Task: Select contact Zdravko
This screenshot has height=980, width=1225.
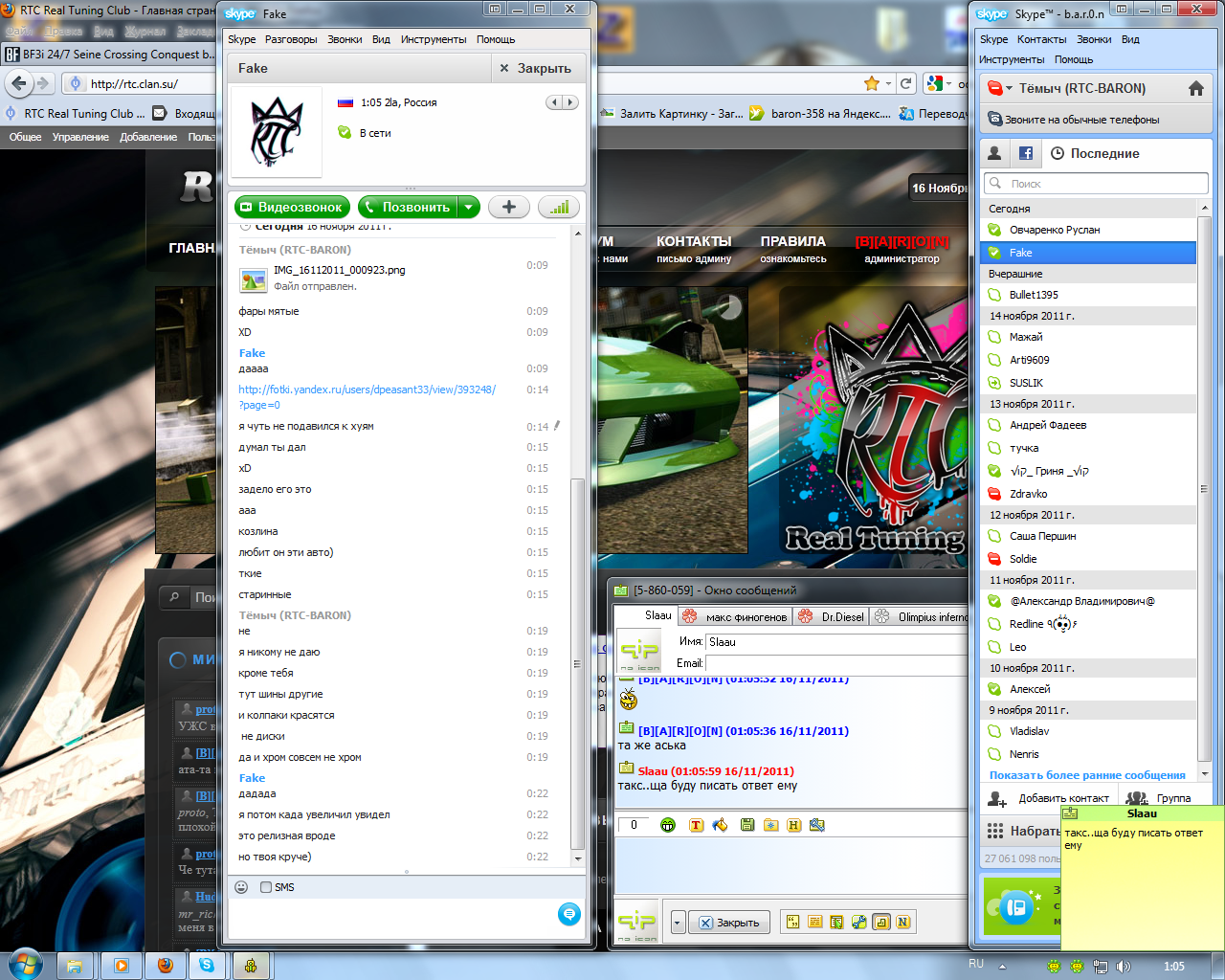Action: (x=1089, y=494)
